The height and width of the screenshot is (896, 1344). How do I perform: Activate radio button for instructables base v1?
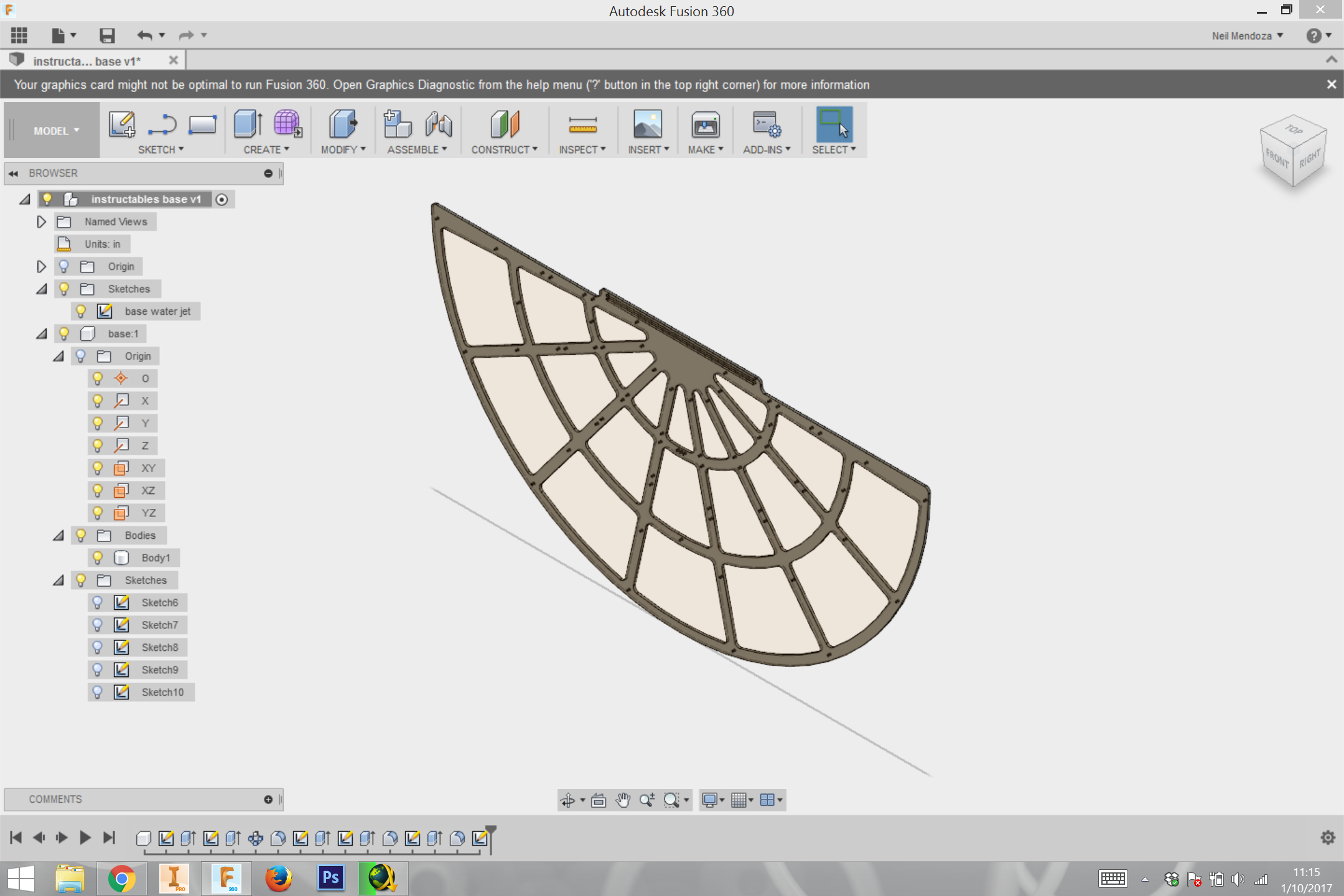click(x=222, y=199)
